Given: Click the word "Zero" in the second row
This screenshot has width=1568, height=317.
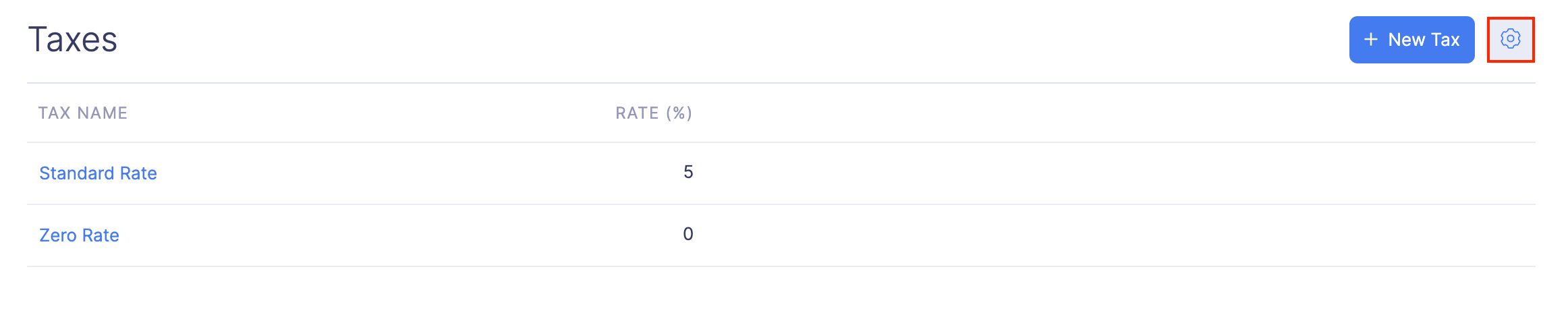Looking at the screenshot, I should point(57,235).
